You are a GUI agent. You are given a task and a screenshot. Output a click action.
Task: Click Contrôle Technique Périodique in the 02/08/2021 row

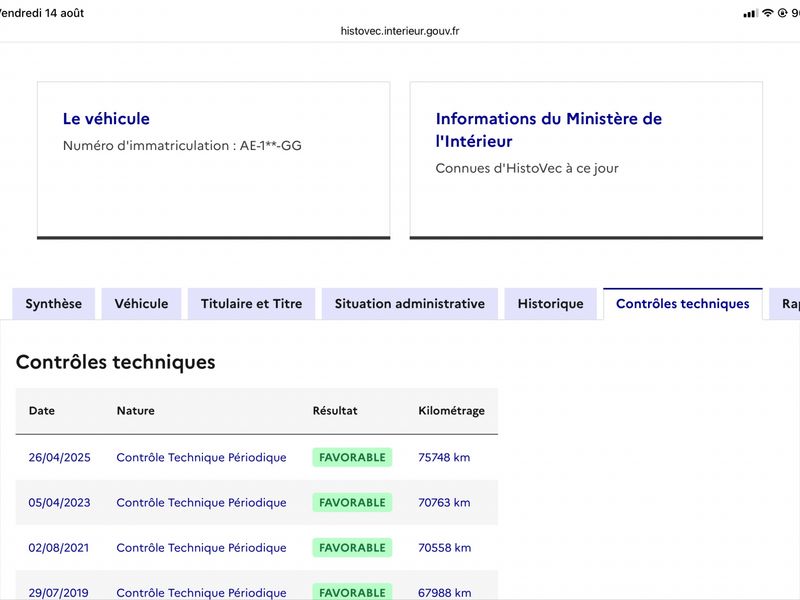point(202,548)
